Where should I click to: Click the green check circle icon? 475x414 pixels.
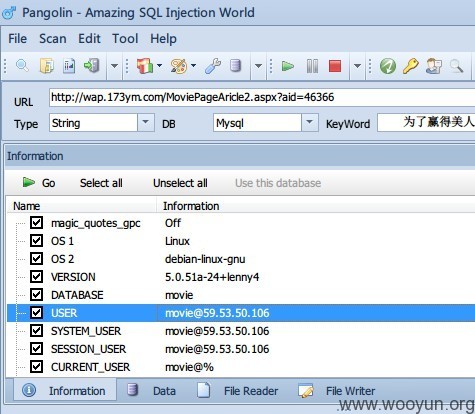[x=388, y=66]
